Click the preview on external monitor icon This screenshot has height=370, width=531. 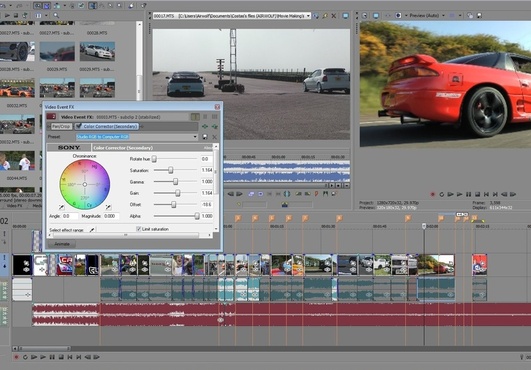(x=376, y=16)
